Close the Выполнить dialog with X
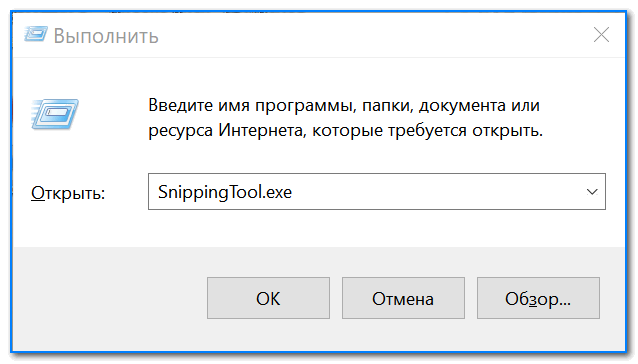 pos(601,35)
